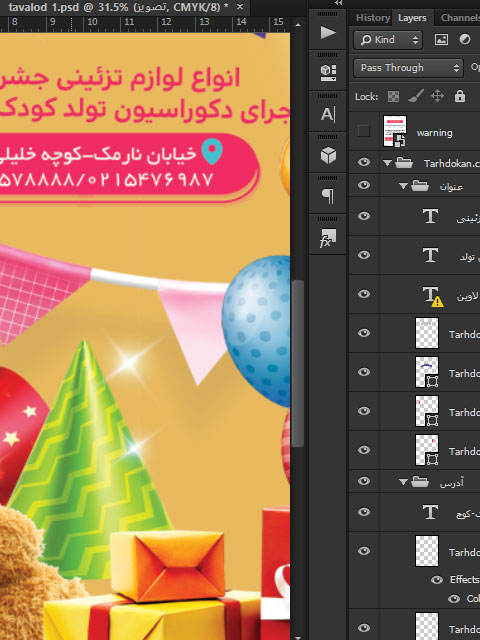Toggle visibility of آدرس group
Viewport: 480px width, 640px height.
(x=364, y=481)
